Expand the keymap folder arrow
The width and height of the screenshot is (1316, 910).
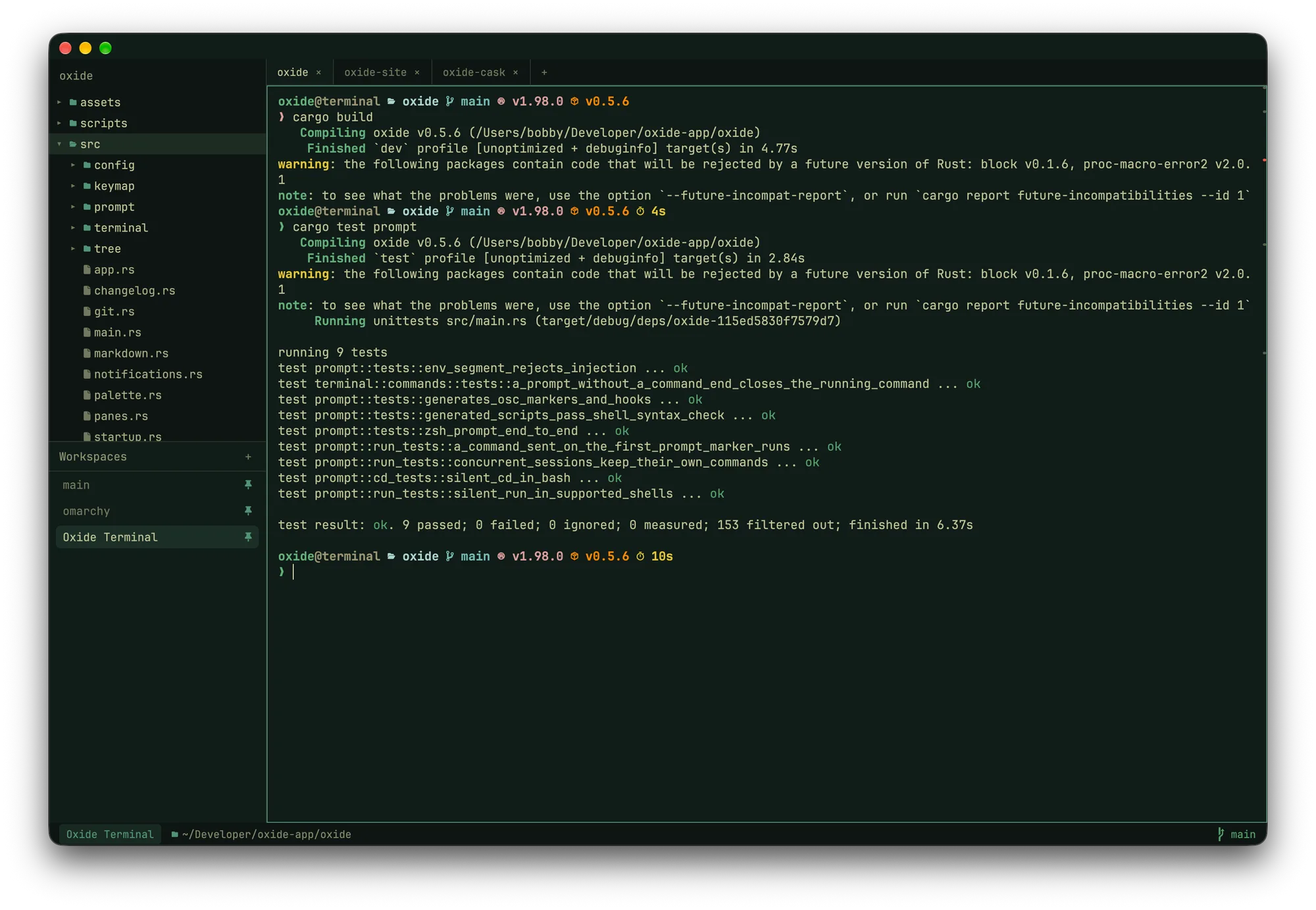pyautogui.click(x=73, y=186)
